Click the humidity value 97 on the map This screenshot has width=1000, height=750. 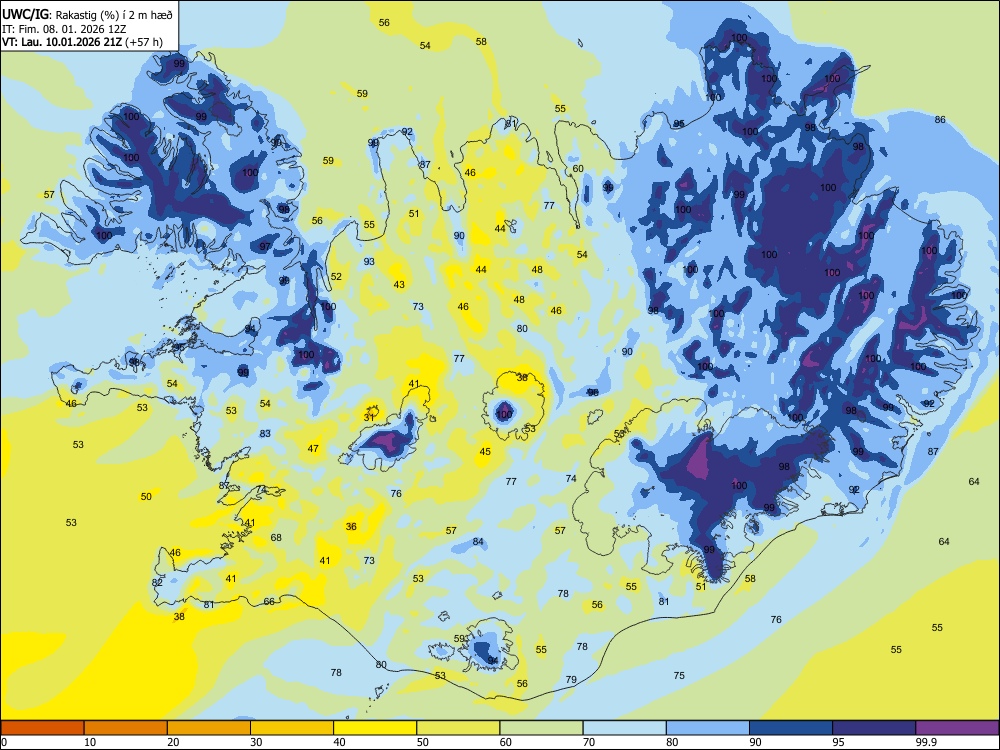[x=265, y=246]
